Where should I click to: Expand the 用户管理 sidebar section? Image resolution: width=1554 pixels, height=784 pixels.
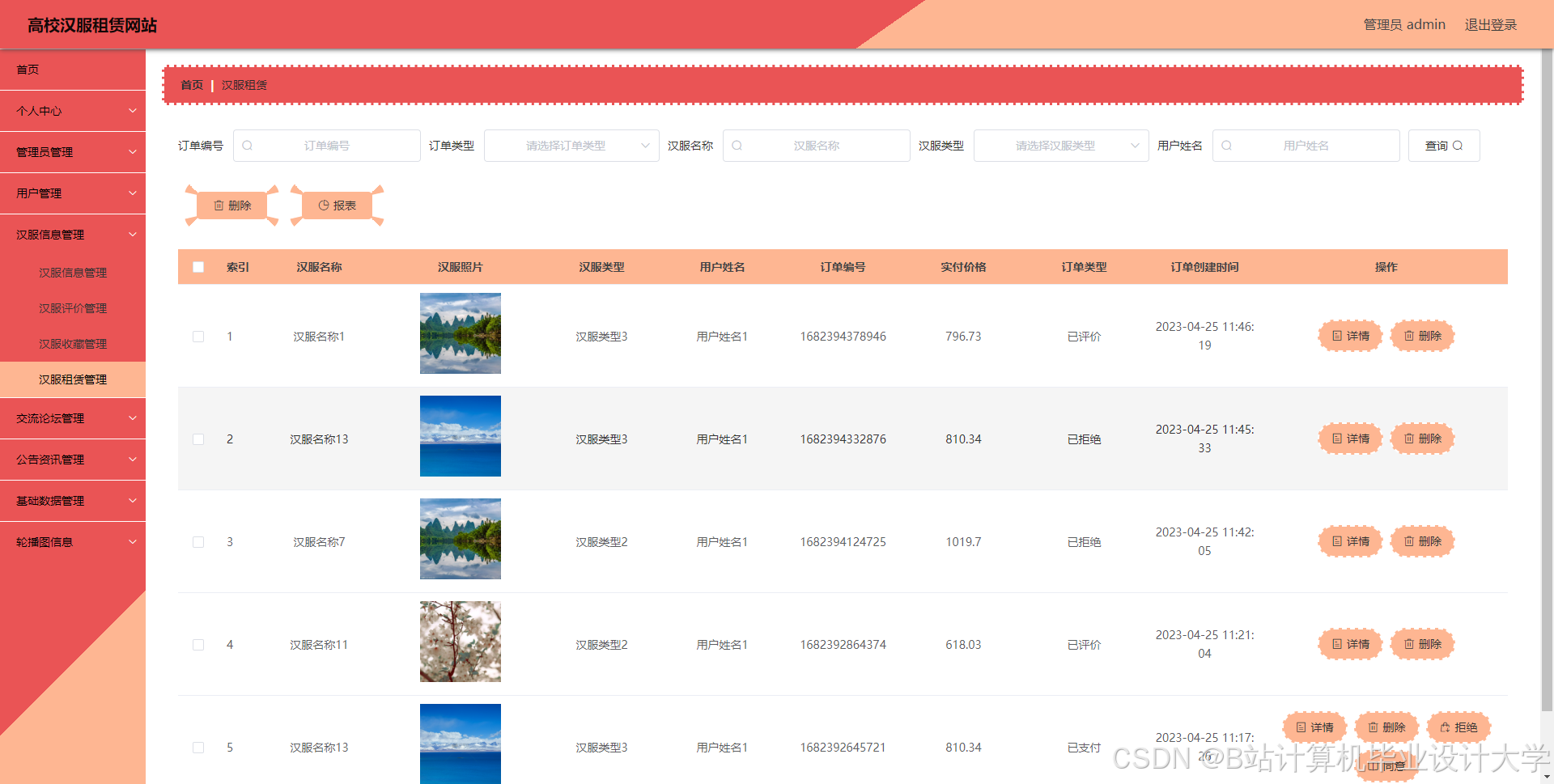pyautogui.click(x=73, y=193)
